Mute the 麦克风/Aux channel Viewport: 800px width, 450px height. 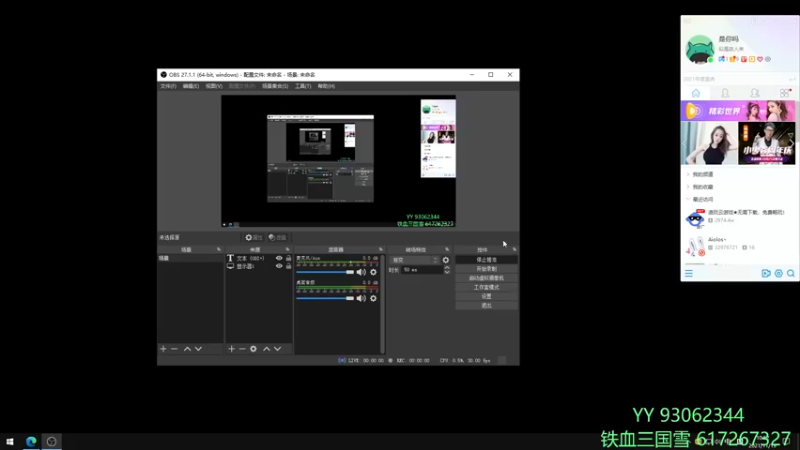pos(361,272)
